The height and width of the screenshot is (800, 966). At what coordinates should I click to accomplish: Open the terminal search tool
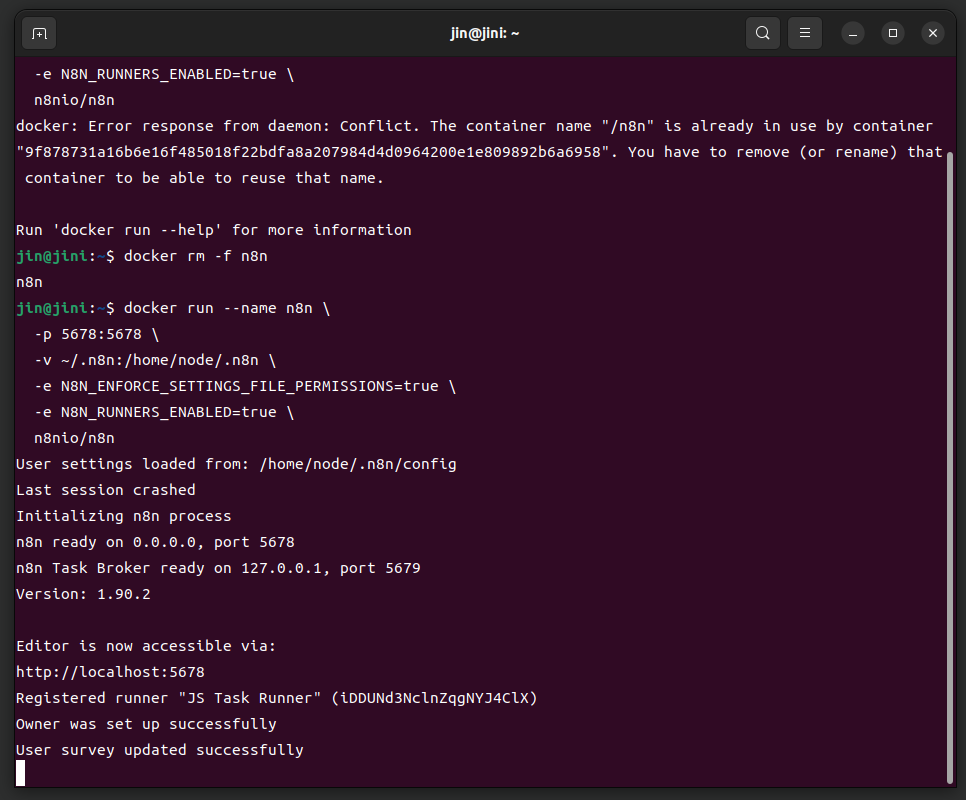[763, 33]
